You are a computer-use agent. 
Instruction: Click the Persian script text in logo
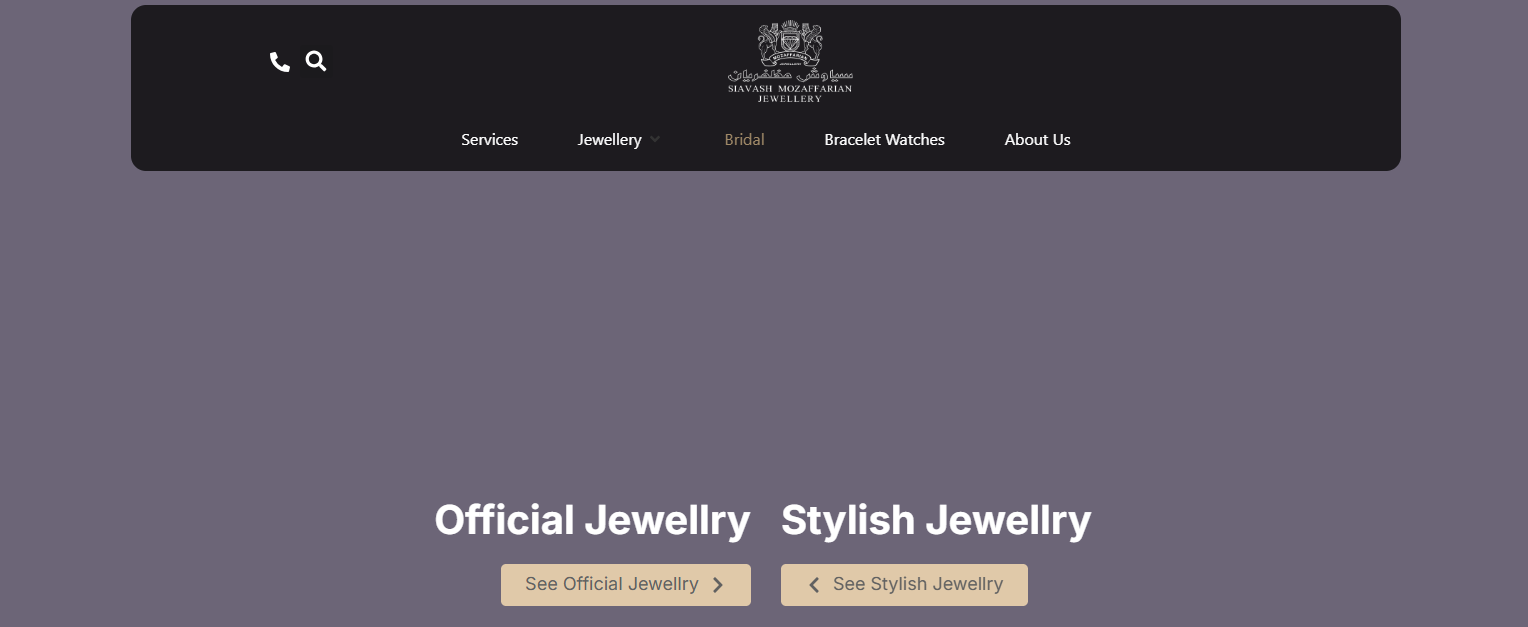790,75
